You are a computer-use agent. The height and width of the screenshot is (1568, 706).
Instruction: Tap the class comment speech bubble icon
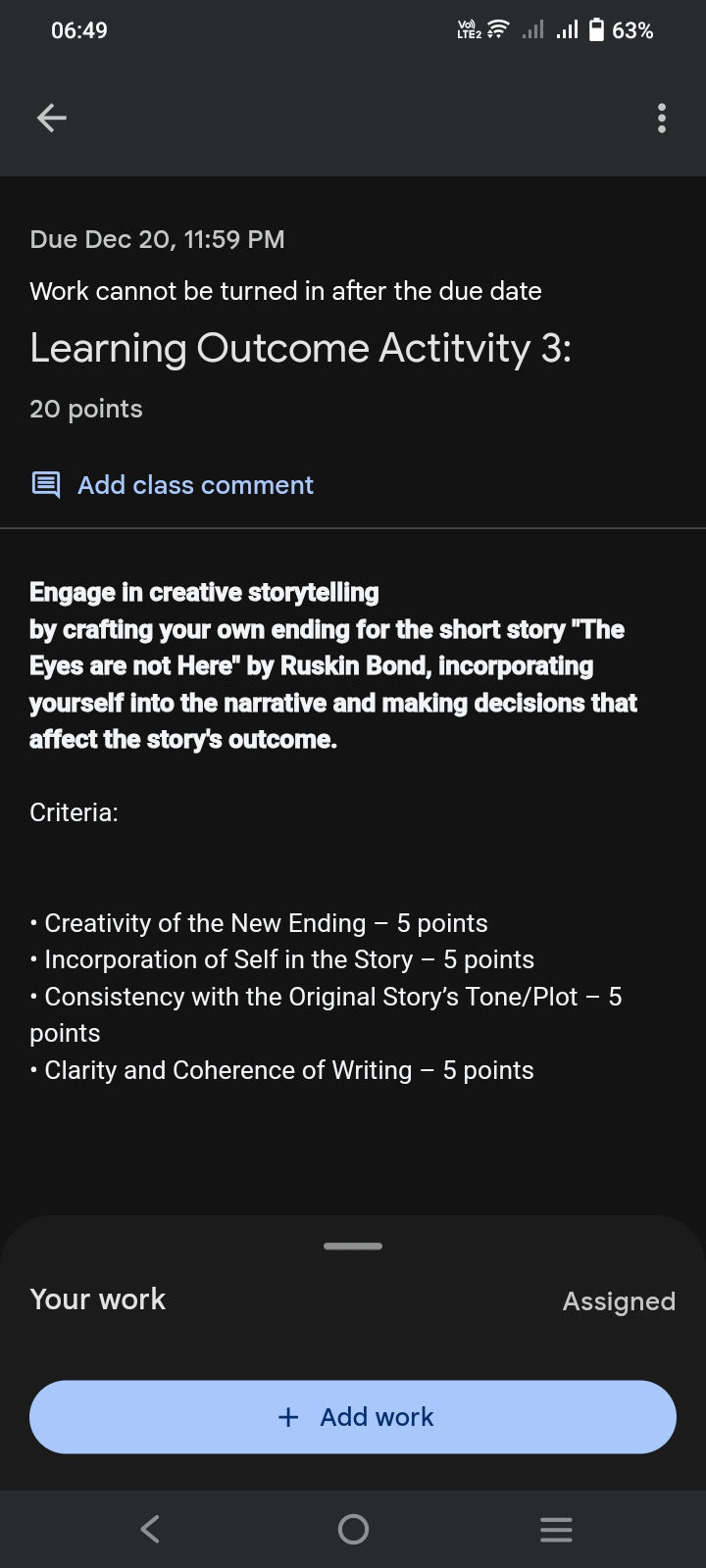click(45, 484)
